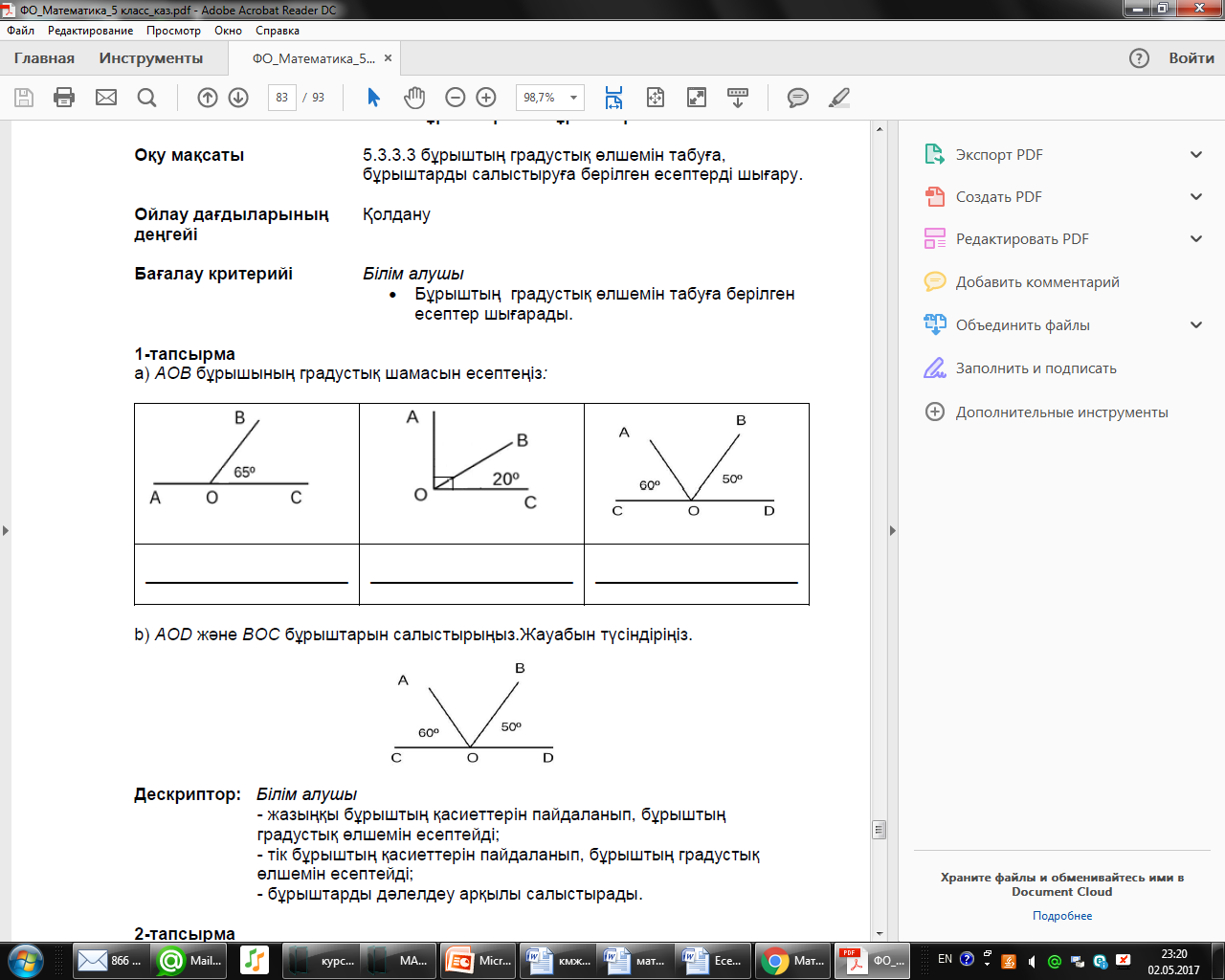Open the Find text magnifier tool

[x=146, y=98]
